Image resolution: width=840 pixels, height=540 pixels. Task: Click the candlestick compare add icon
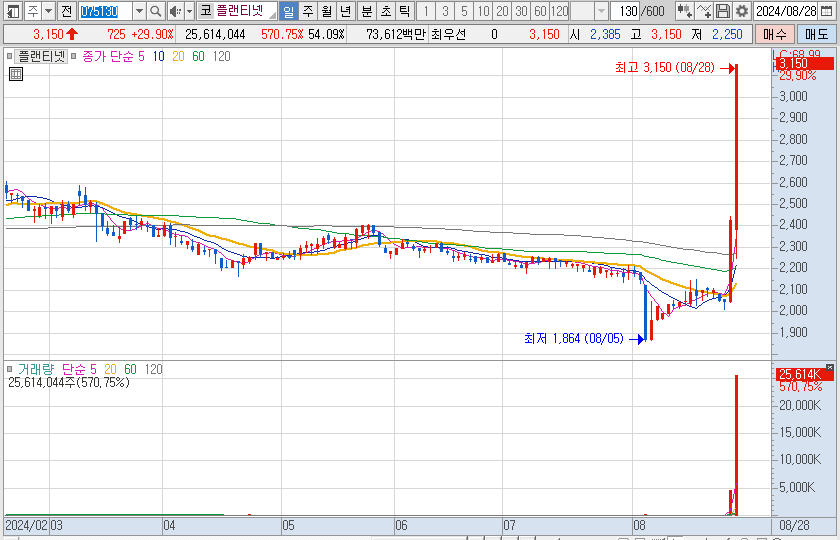(684, 11)
